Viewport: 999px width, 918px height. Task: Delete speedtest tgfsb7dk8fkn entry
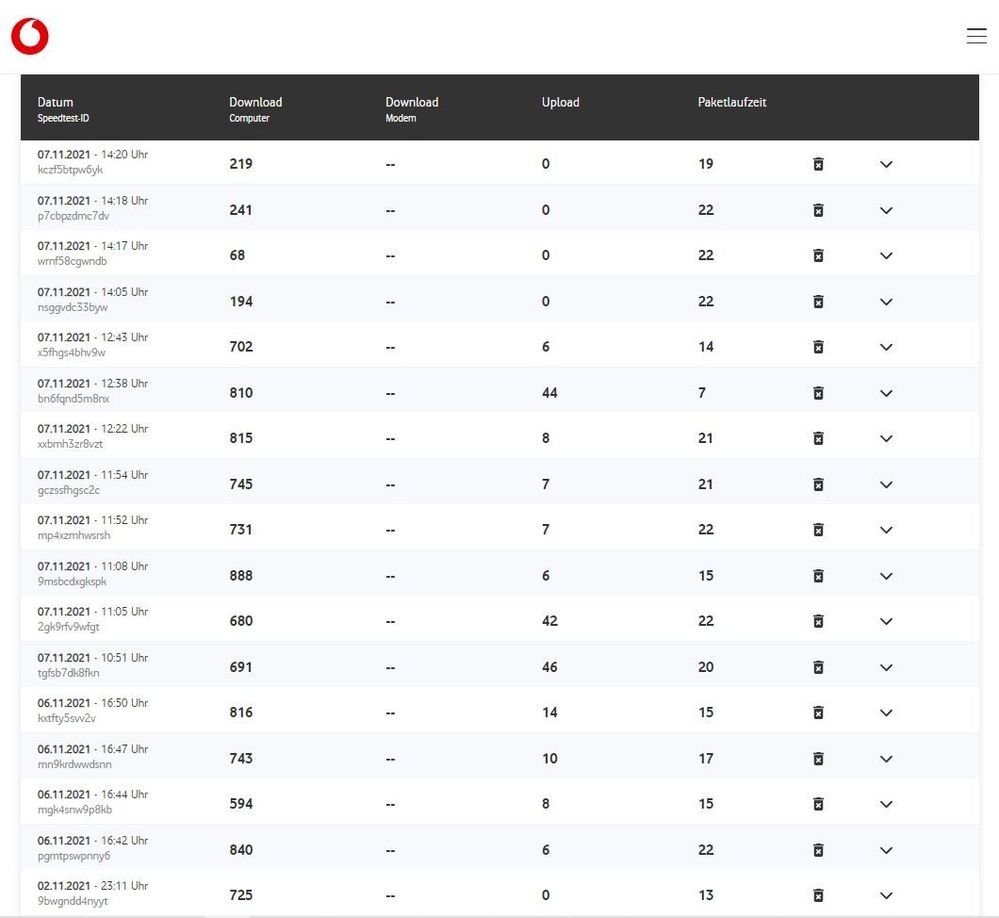[819, 668]
